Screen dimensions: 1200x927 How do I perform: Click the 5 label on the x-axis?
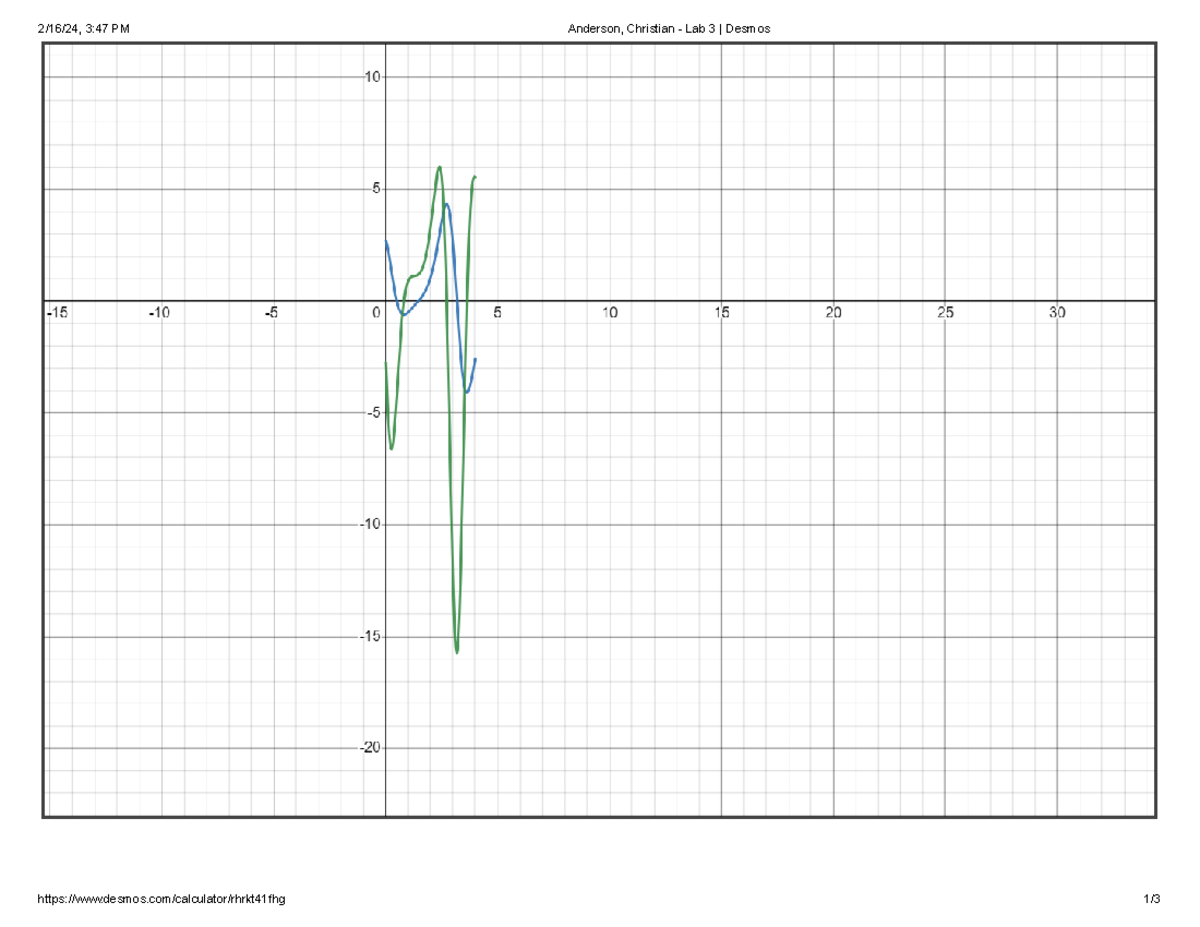(499, 313)
